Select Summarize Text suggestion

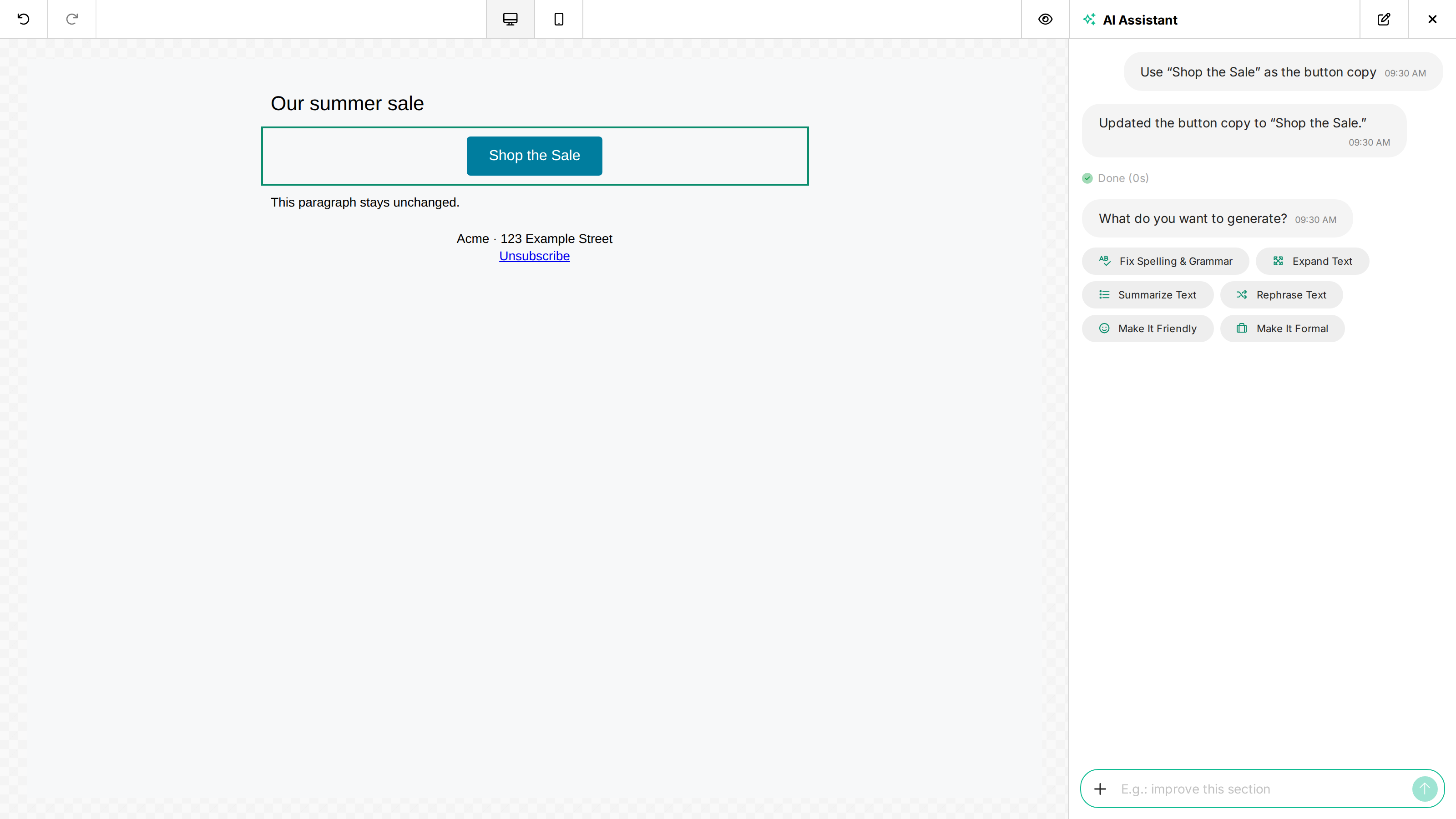coord(1148,295)
